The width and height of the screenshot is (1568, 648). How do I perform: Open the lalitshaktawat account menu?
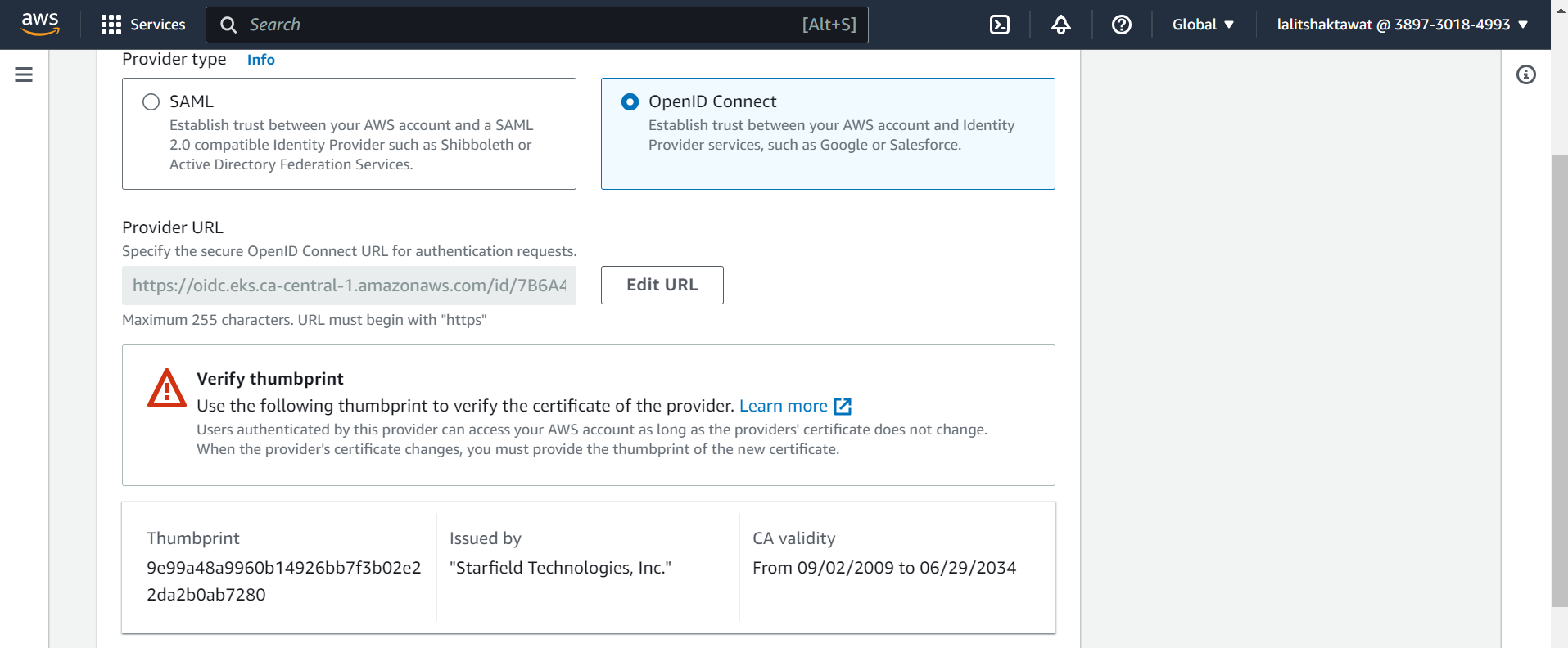pos(1403,25)
